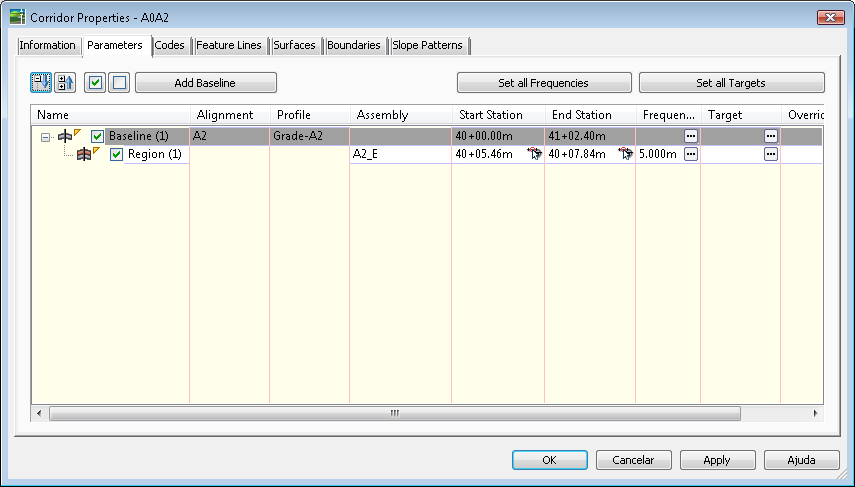
Task: Click baseline start station 40+00.00m
Action: point(484,136)
